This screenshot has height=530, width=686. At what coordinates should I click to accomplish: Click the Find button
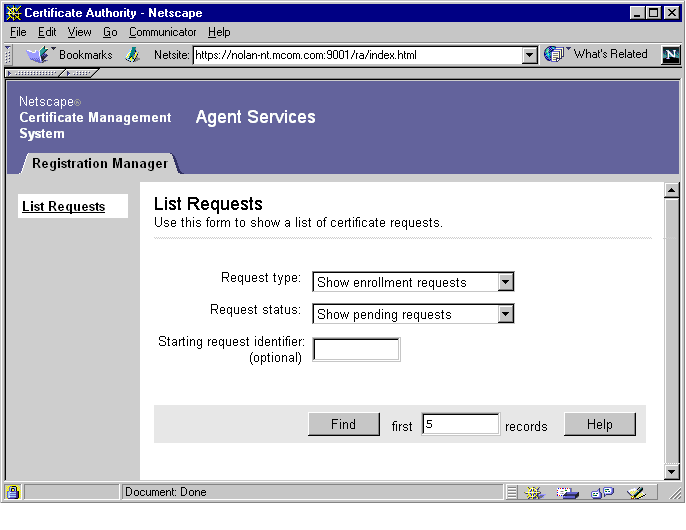tap(343, 424)
